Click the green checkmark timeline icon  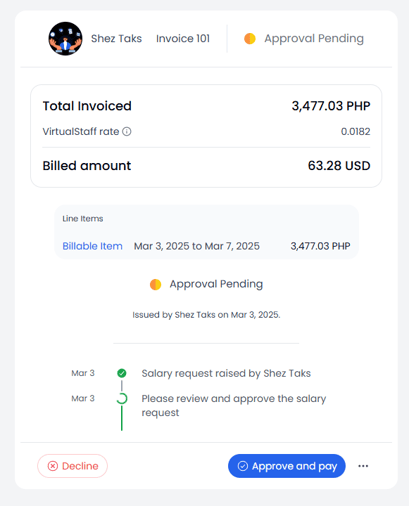tap(122, 373)
